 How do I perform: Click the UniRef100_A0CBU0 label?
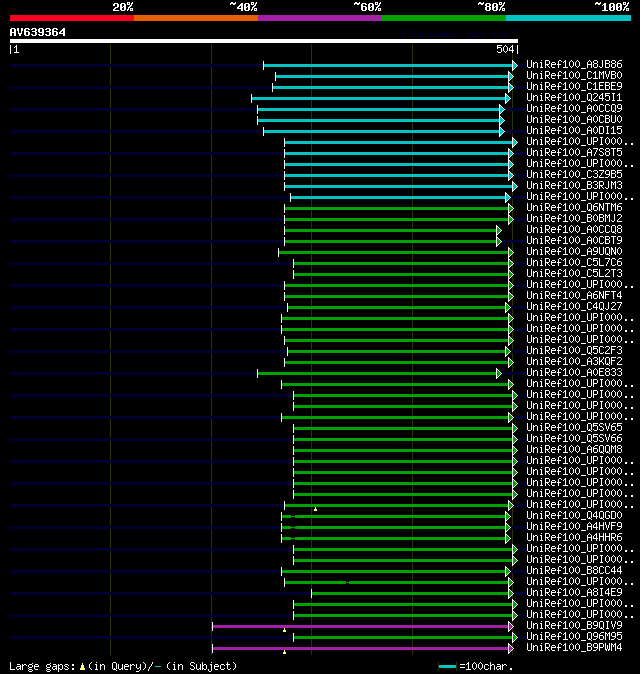574,119
